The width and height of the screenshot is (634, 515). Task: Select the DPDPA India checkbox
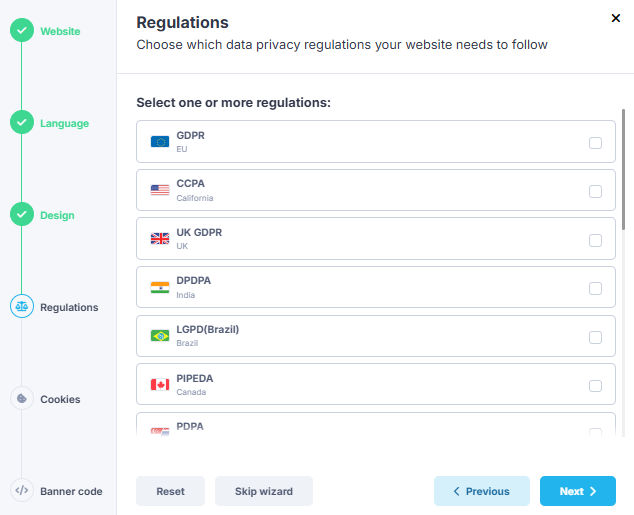click(595, 288)
